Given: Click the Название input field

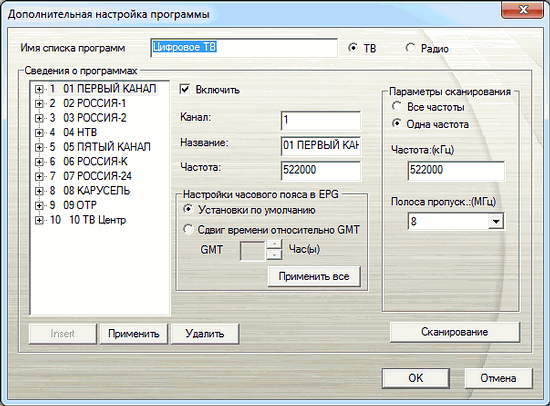Looking at the screenshot, I should [x=321, y=146].
